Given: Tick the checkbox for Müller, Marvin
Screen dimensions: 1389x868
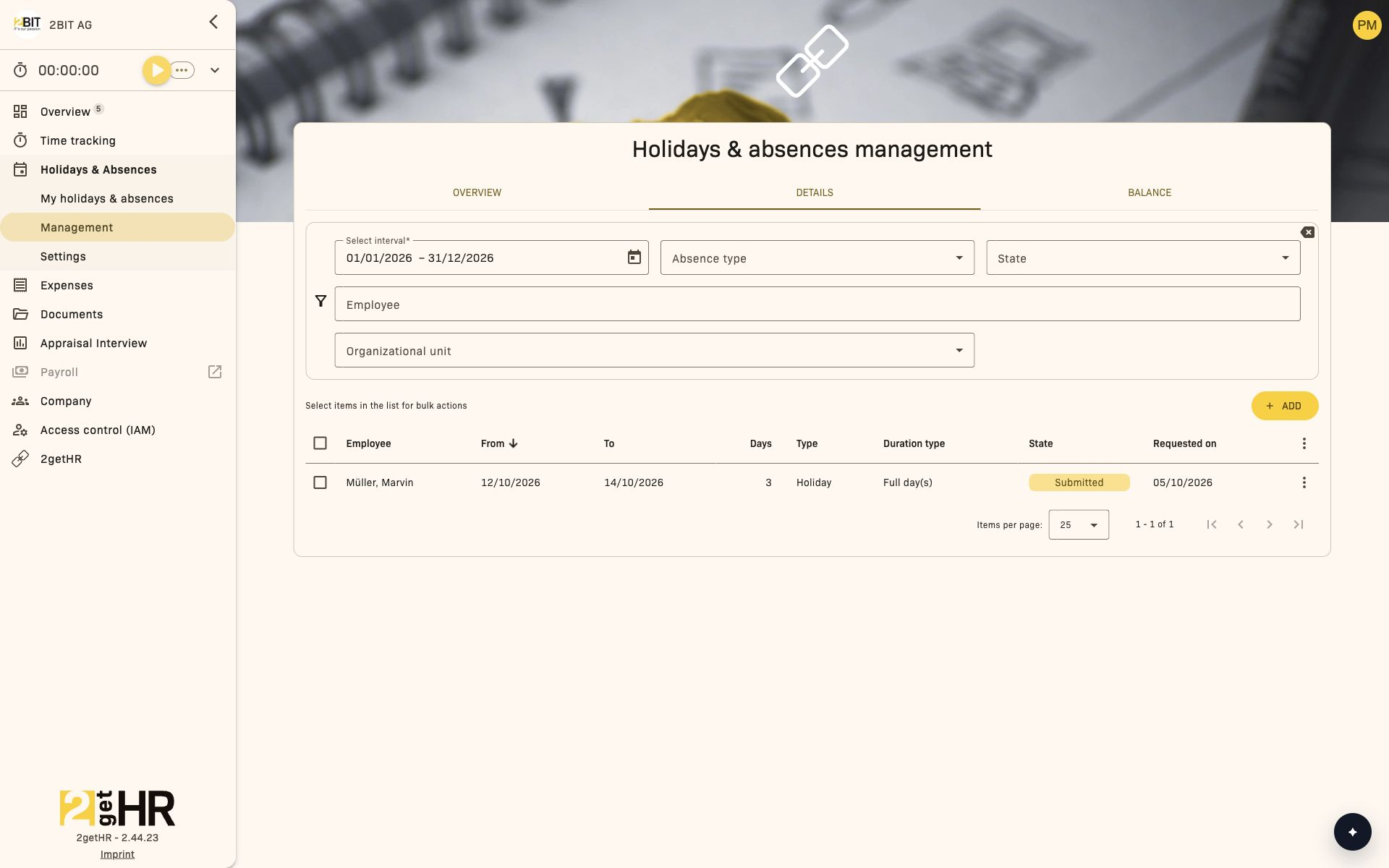Looking at the screenshot, I should (320, 482).
